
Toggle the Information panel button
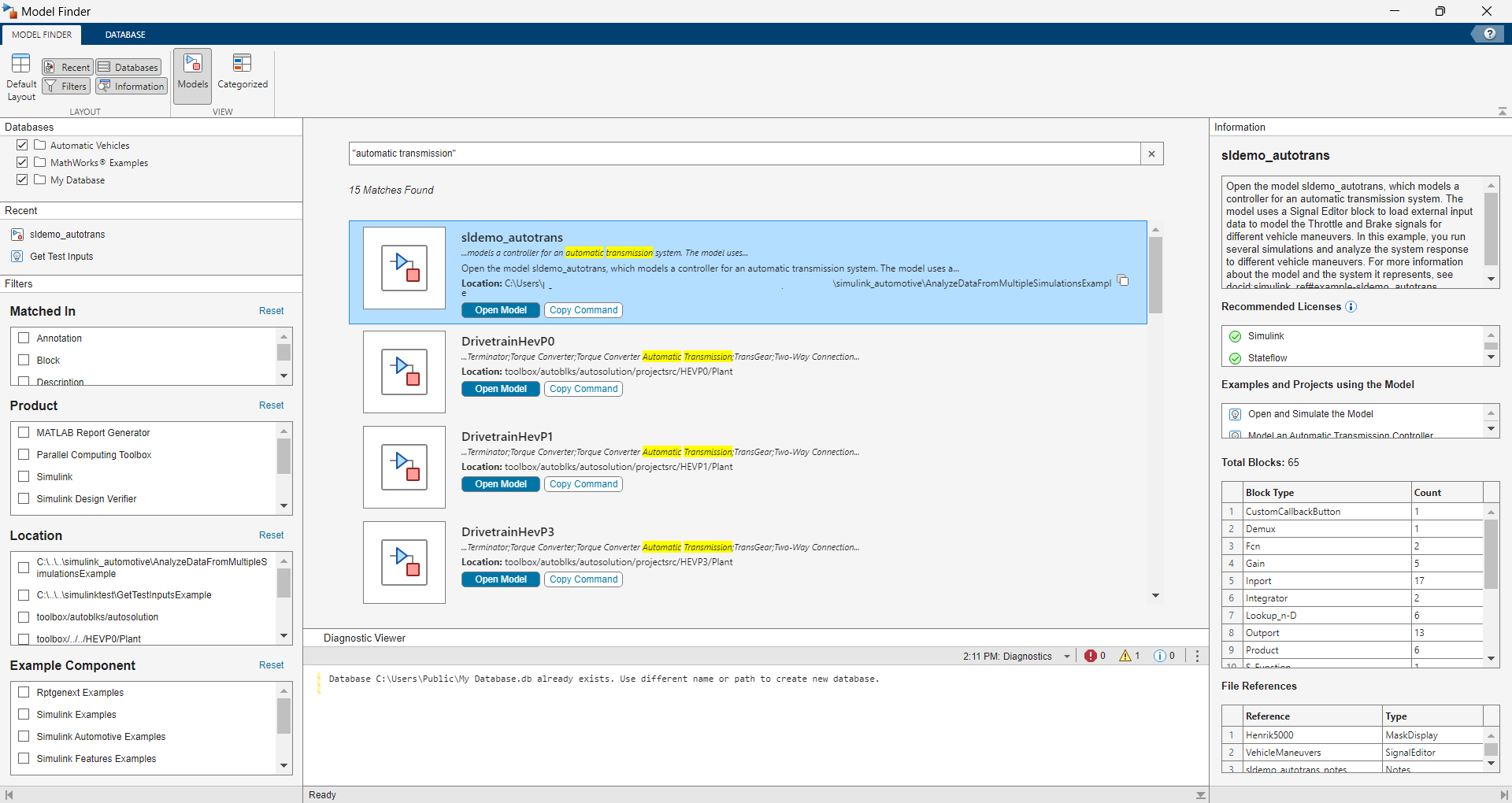(132, 86)
